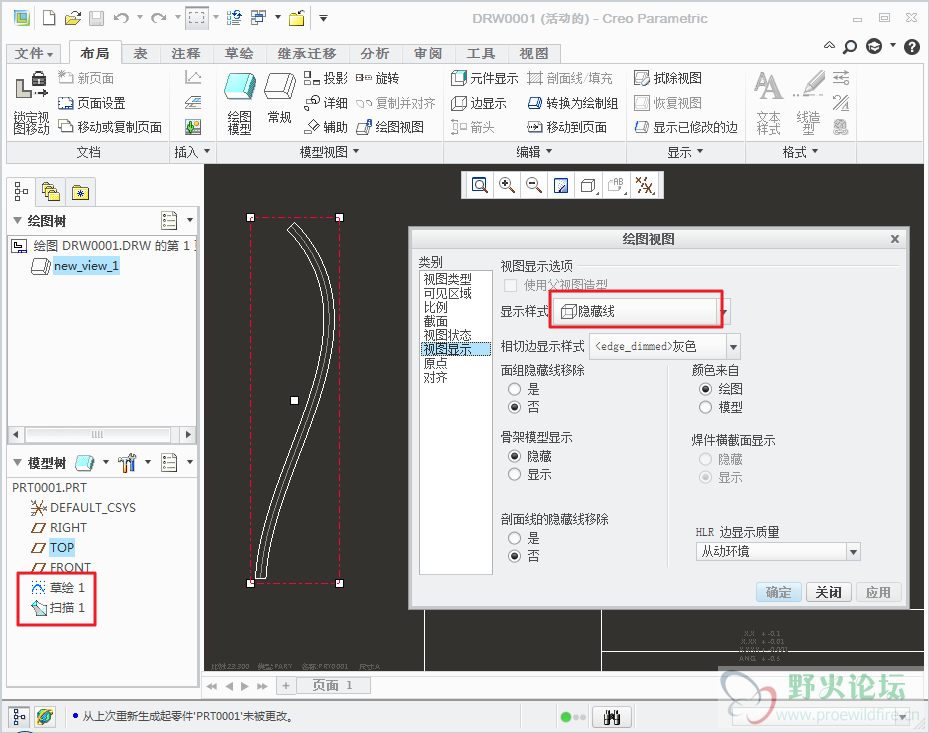Click Convert to Draft Group (转换为绘制组)
The image size is (929, 733).
pyautogui.click(x=573, y=103)
